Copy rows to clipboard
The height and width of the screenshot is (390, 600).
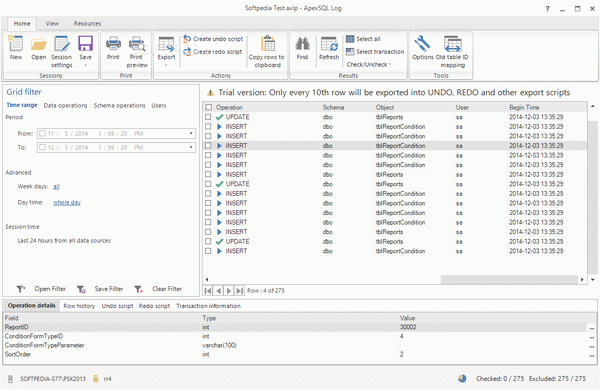[267, 52]
